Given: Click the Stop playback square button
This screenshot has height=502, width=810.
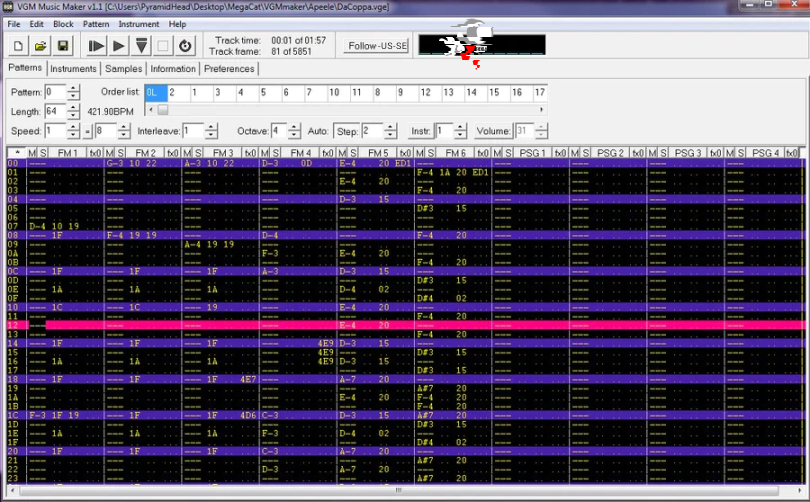Looking at the screenshot, I should (x=164, y=46).
